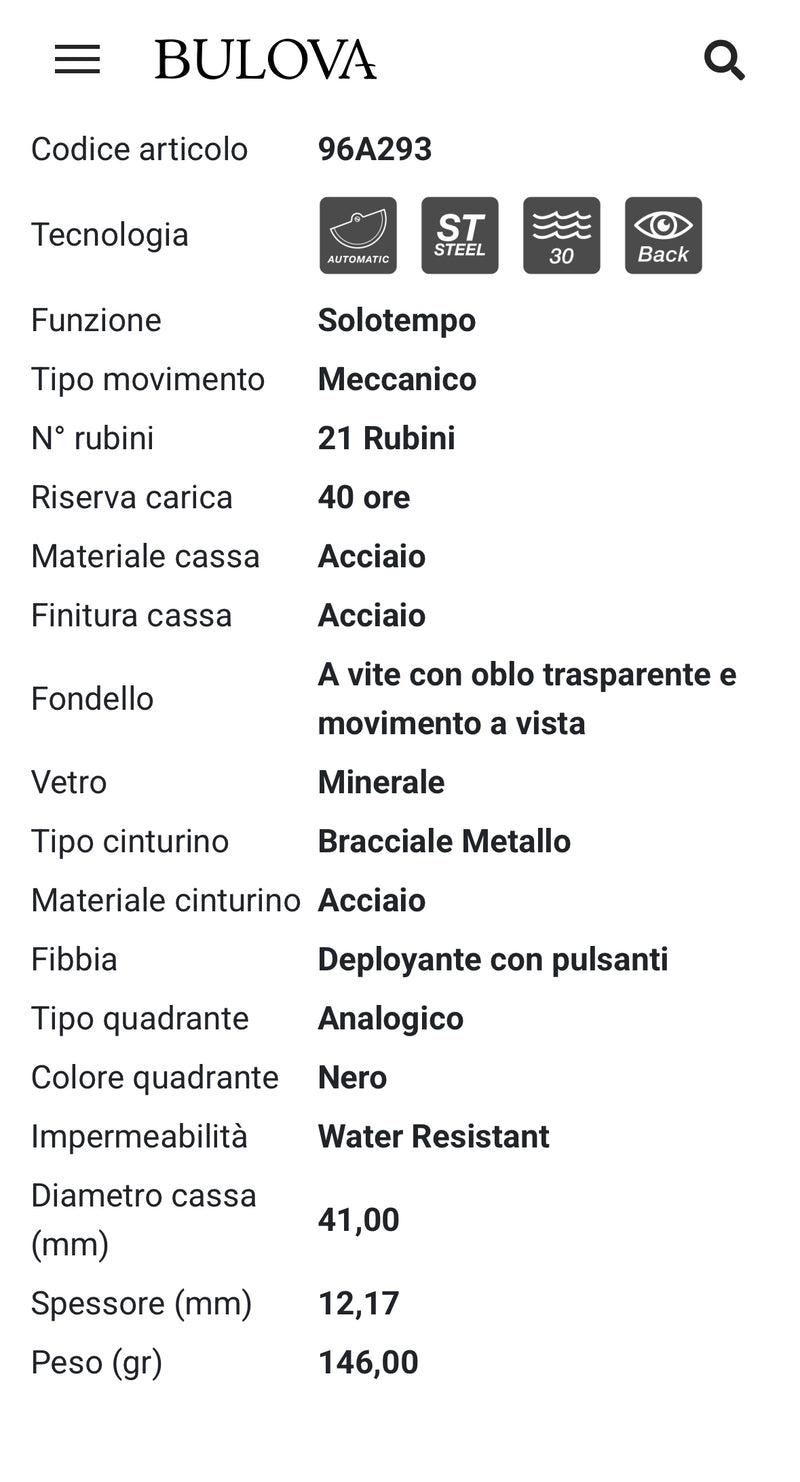Click the see-through Back eye icon
This screenshot has height=1482, width=800.
(664, 235)
